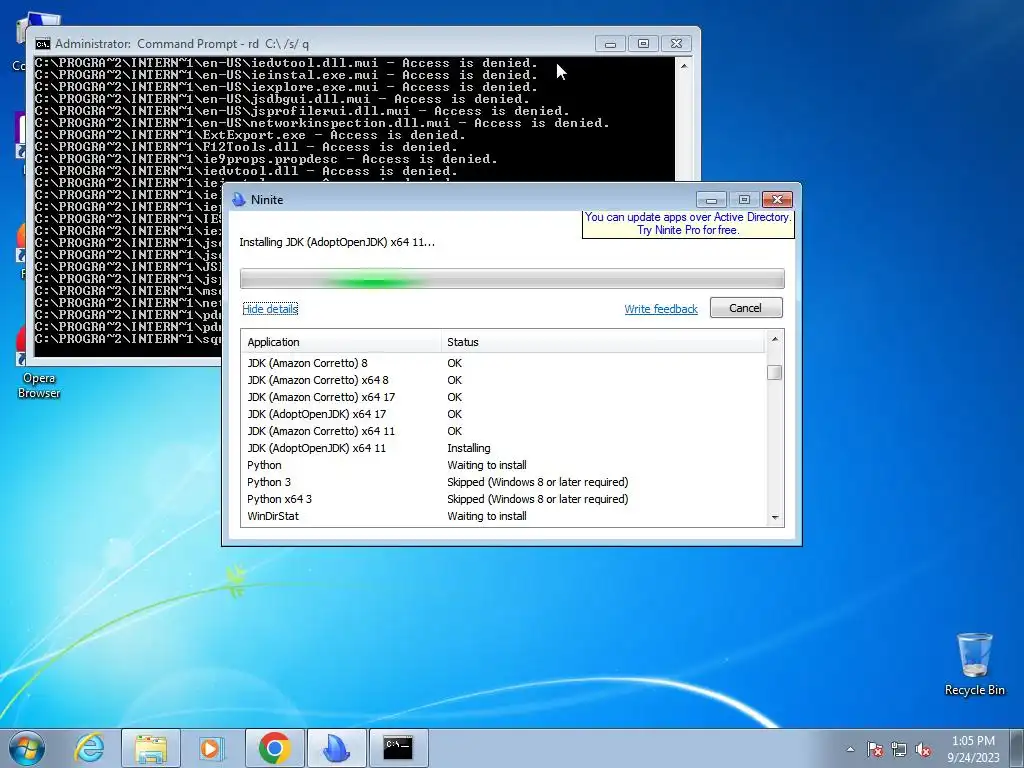Viewport: 1024px width, 768px height.
Task: Click the Try Ninite Pro for free banner
Action: point(688,223)
